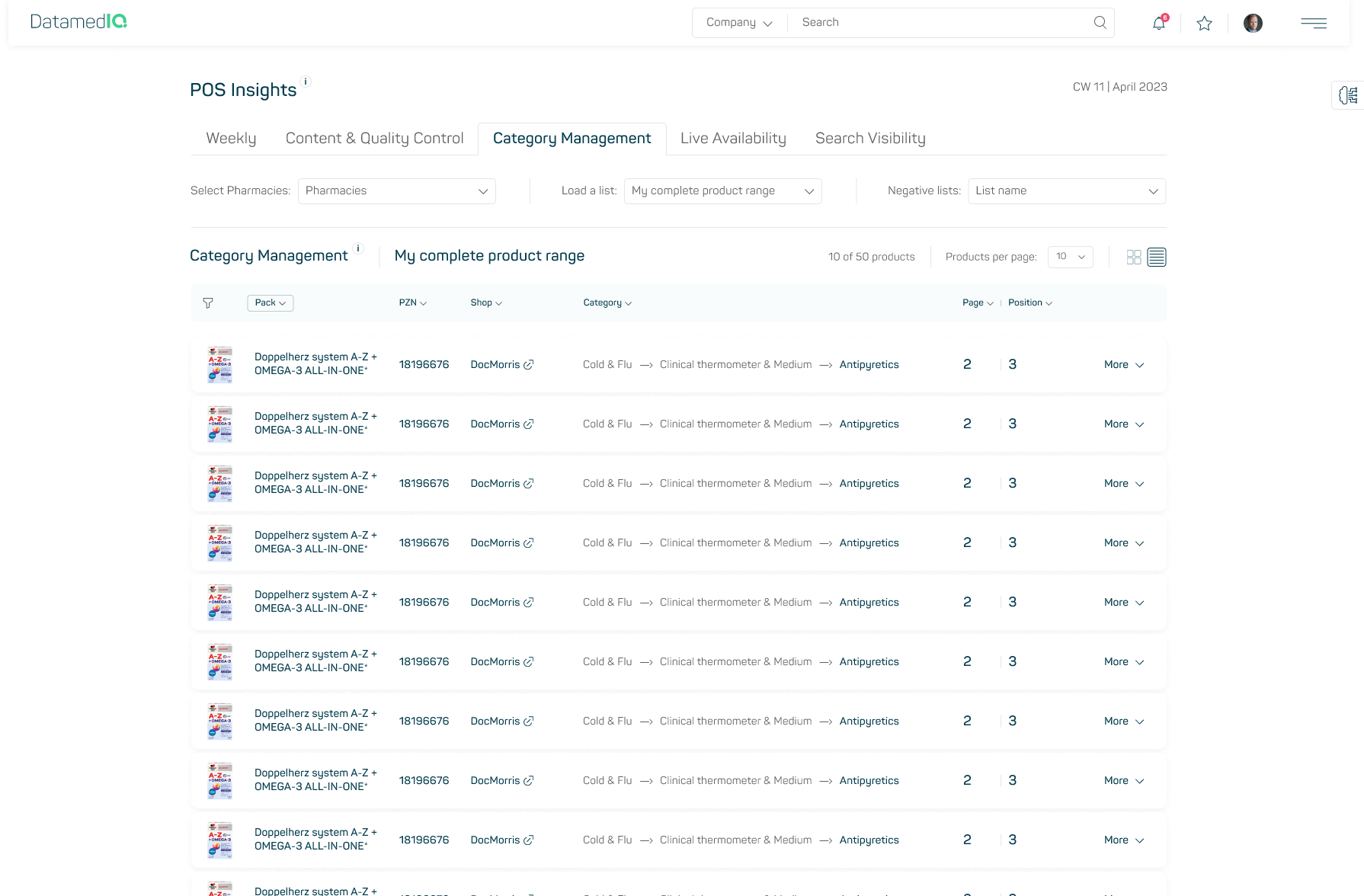This screenshot has width=1364, height=896.
Task: Click the table filter funnel icon
Action: tap(208, 303)
